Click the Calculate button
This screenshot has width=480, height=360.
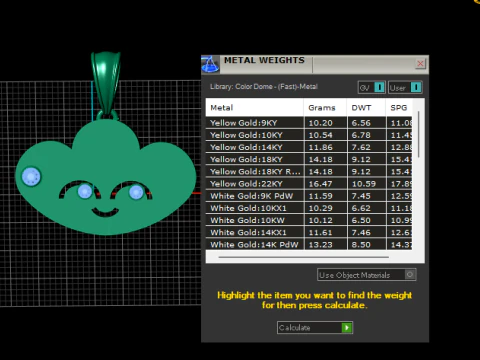pos(315,327)
